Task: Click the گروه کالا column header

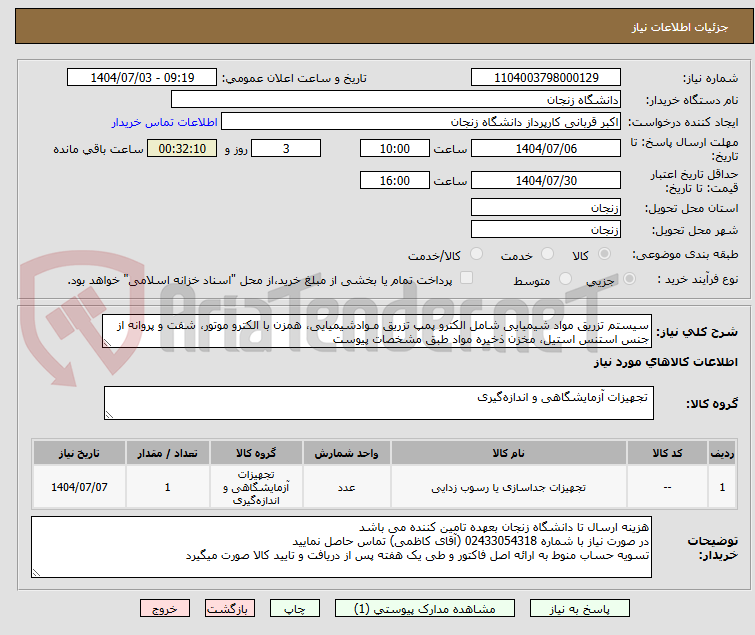Action: click(x=256, y=453)
